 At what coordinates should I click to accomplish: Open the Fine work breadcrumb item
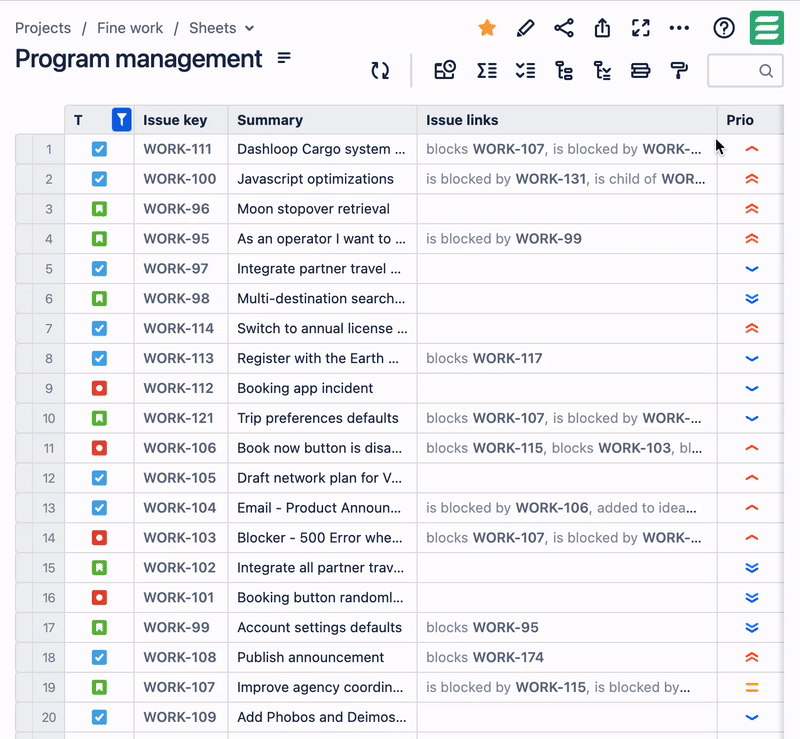coord(130,28)
